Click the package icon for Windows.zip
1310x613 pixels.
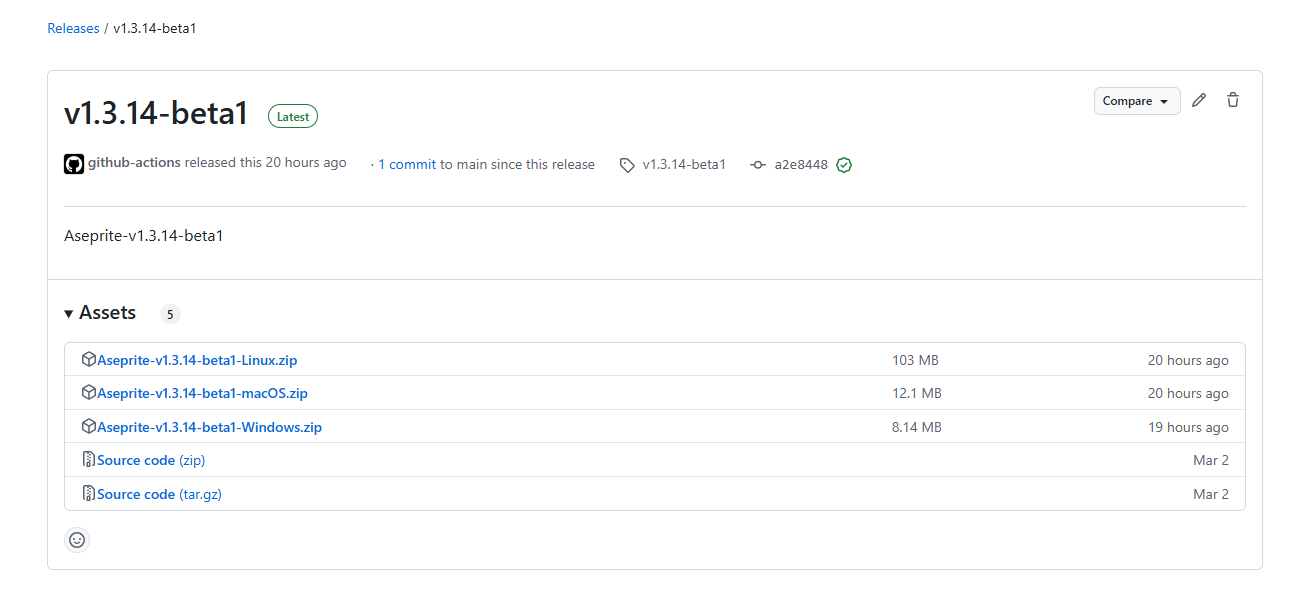(x=89, y=426)
